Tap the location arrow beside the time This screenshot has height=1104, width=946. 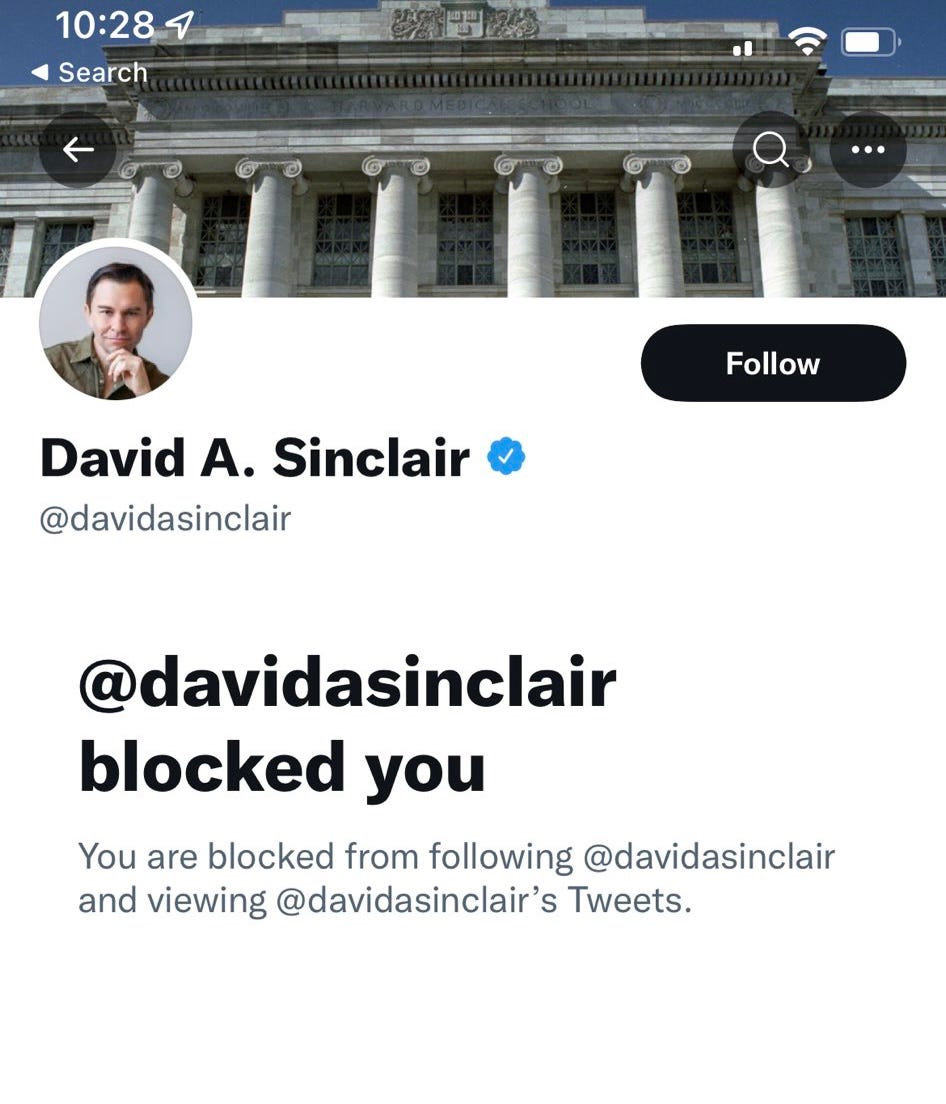pyautogui.click(x=179, y=25)
